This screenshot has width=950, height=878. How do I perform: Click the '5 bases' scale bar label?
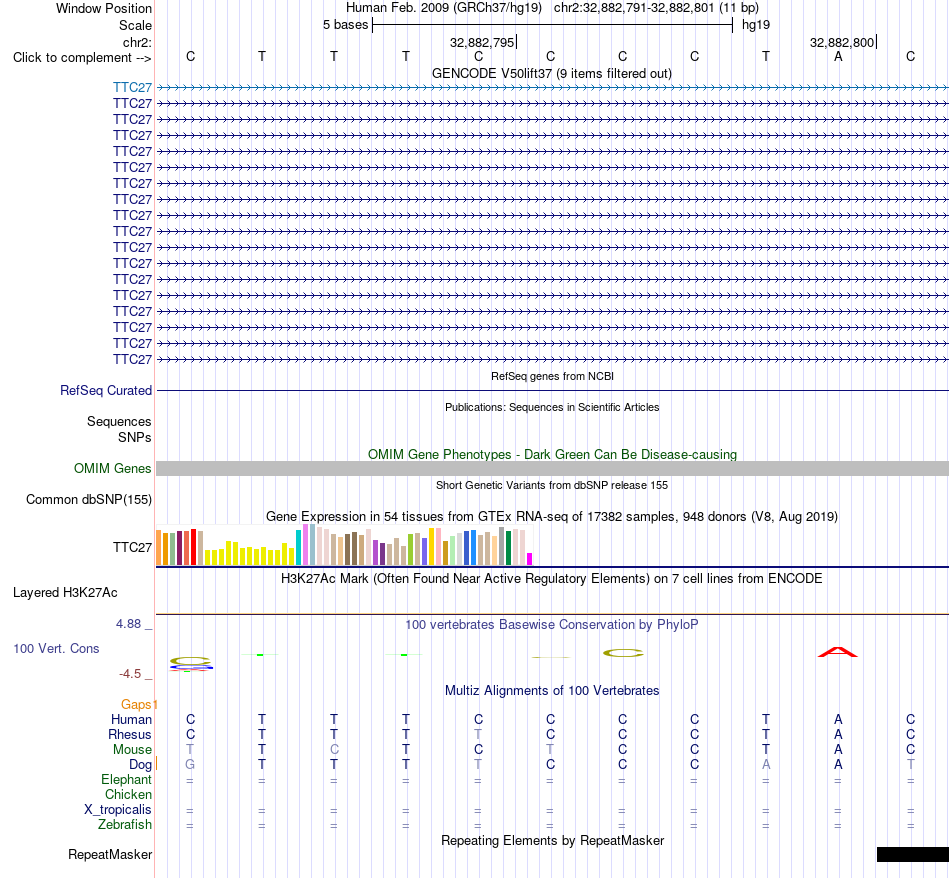345,25
